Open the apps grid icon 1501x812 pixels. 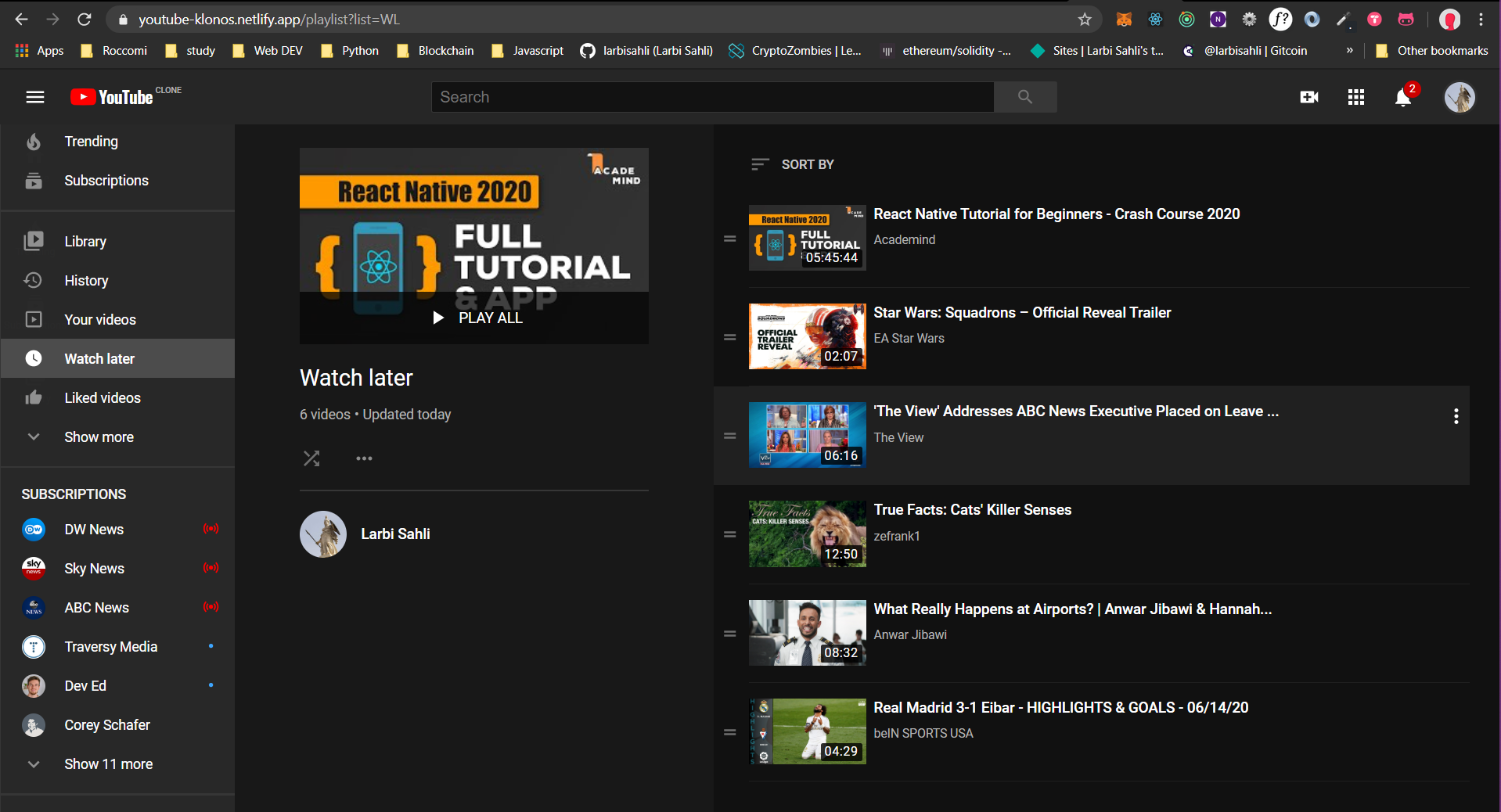[1356, 97]
